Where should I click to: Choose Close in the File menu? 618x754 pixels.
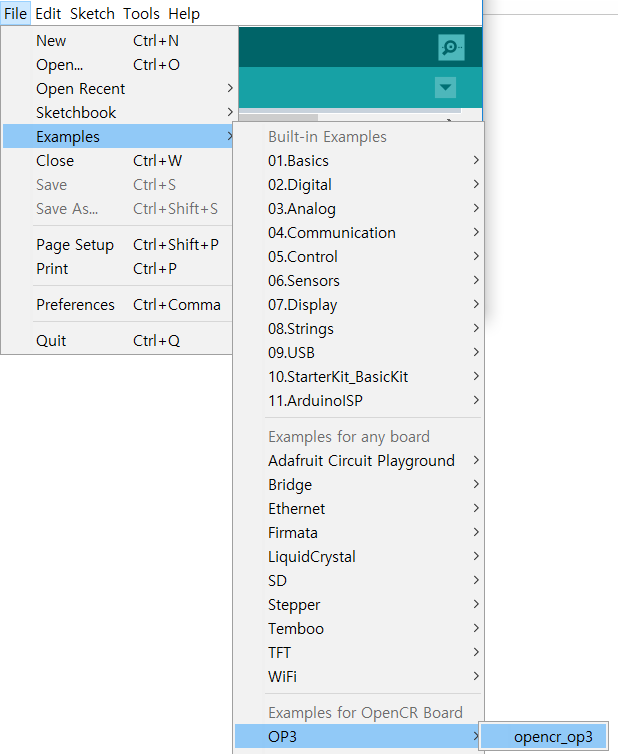(x=118, y=161)
